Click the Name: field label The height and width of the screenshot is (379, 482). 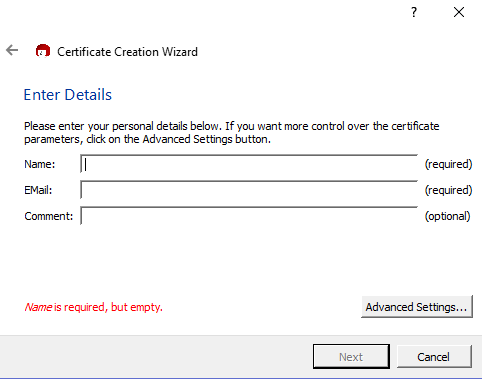40,164
